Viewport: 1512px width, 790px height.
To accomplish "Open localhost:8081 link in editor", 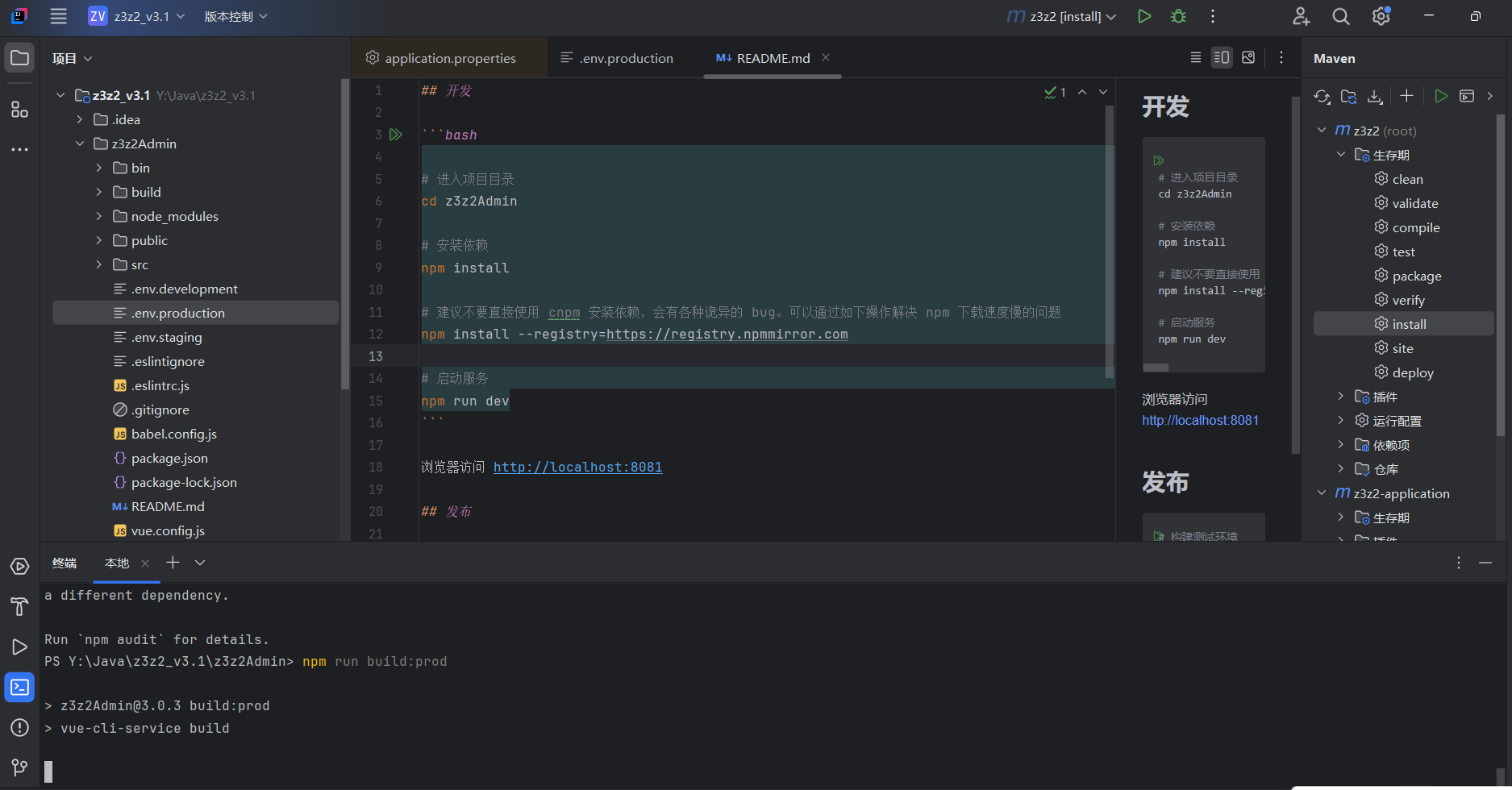I will coord(577,467).
